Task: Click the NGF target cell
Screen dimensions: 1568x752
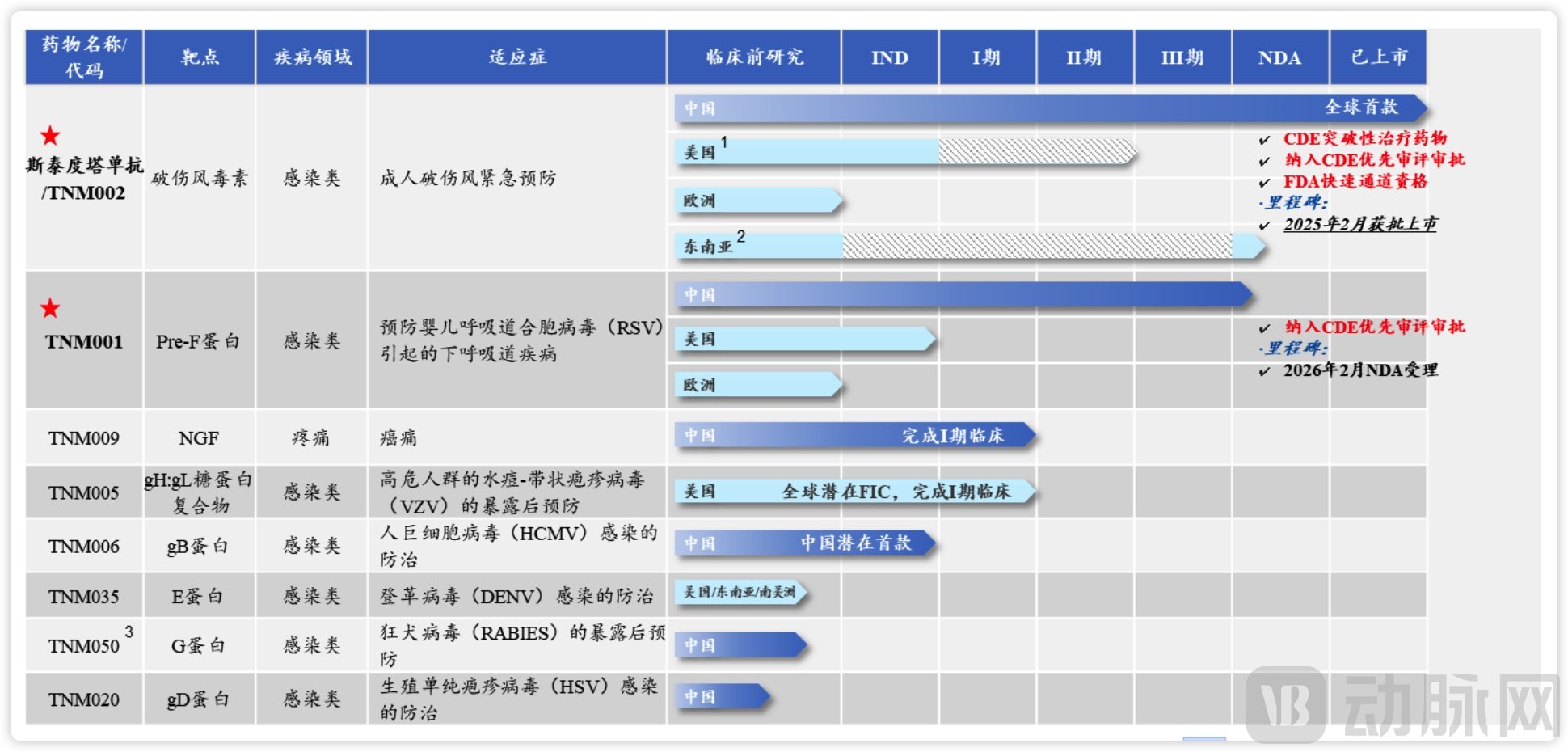Action: 199,438
